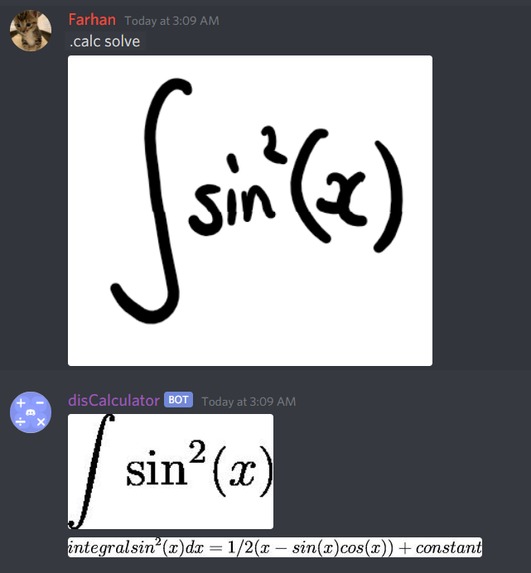
Task: Click the "+ constant" part of solution
Action: point(440,548)
